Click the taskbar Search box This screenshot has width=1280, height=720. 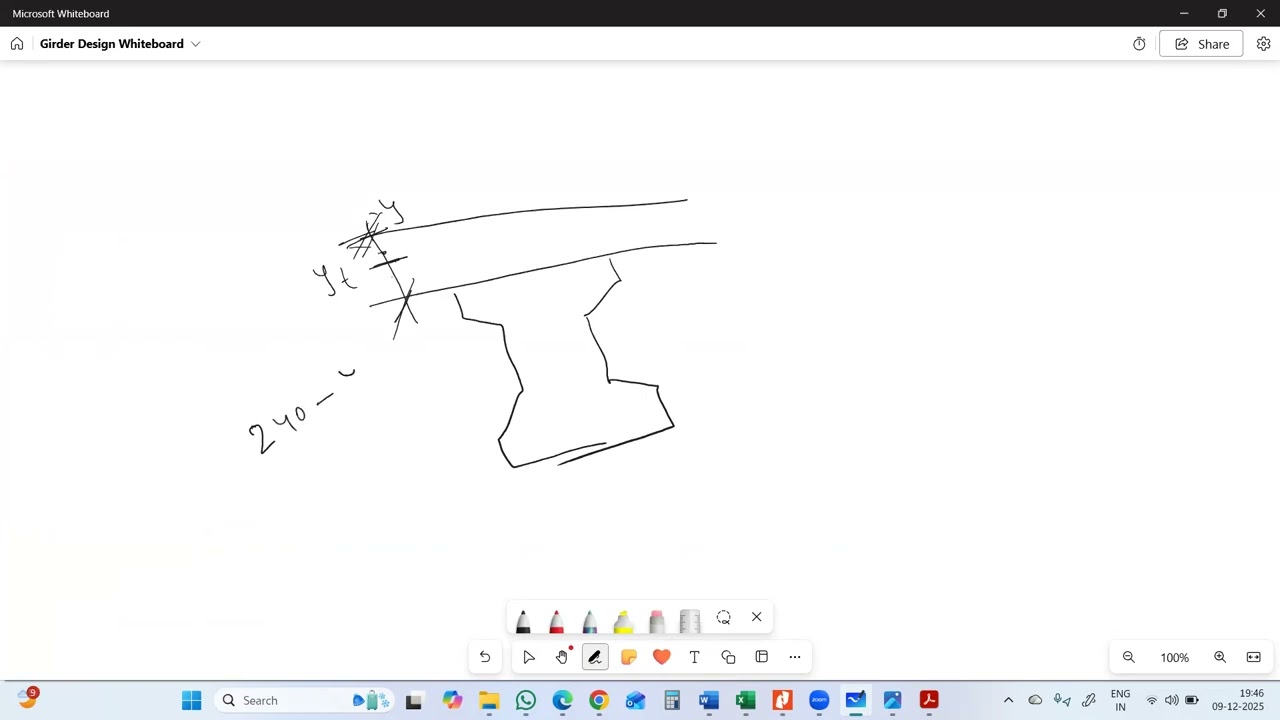304,700
